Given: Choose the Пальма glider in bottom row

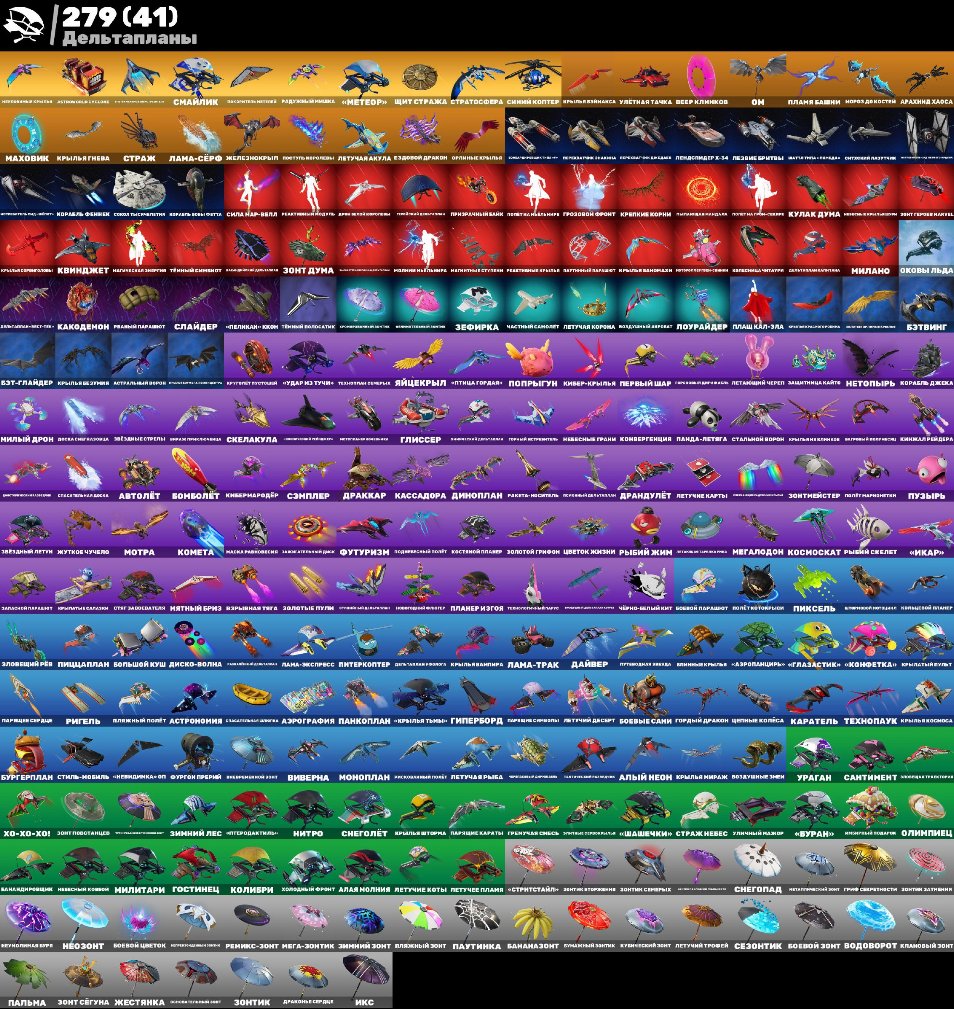Looking at the screenshot, I should (x=28, y=985).
